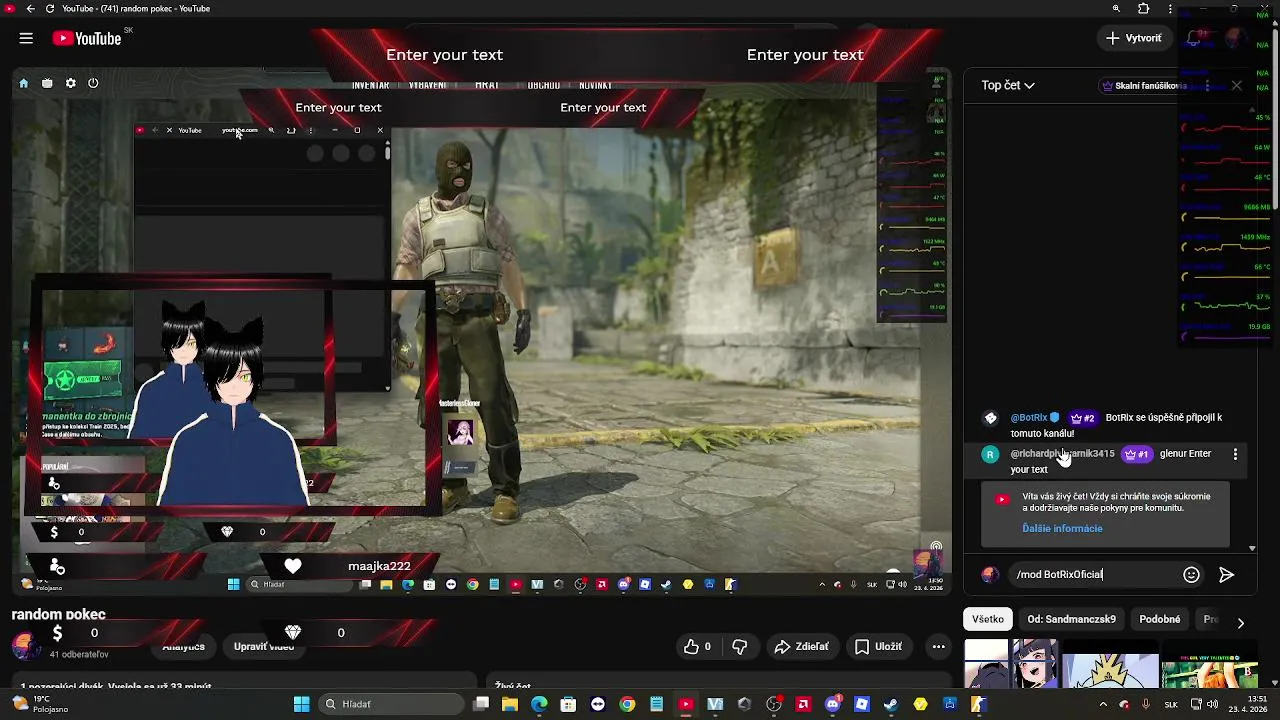The height and width of the screenshot is (720, 1280).
Task: Open File Explorer from the taskbar
Action: [510, 704]
